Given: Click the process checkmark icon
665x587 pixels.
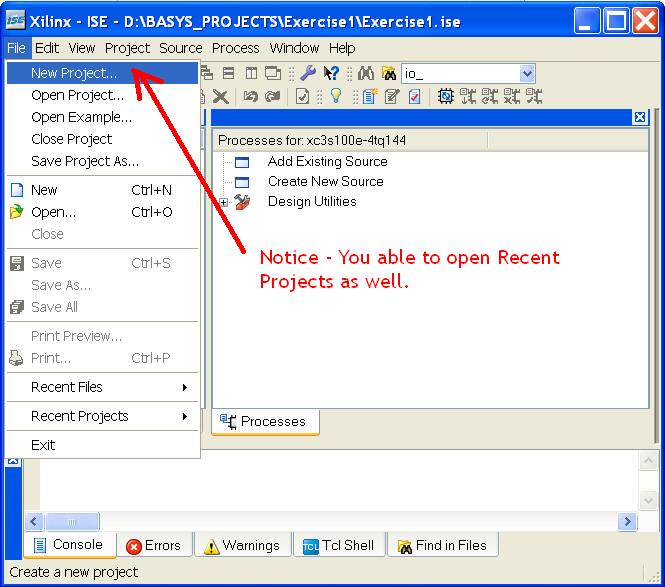Looking at the screenshot, I should tap(534, 97).
